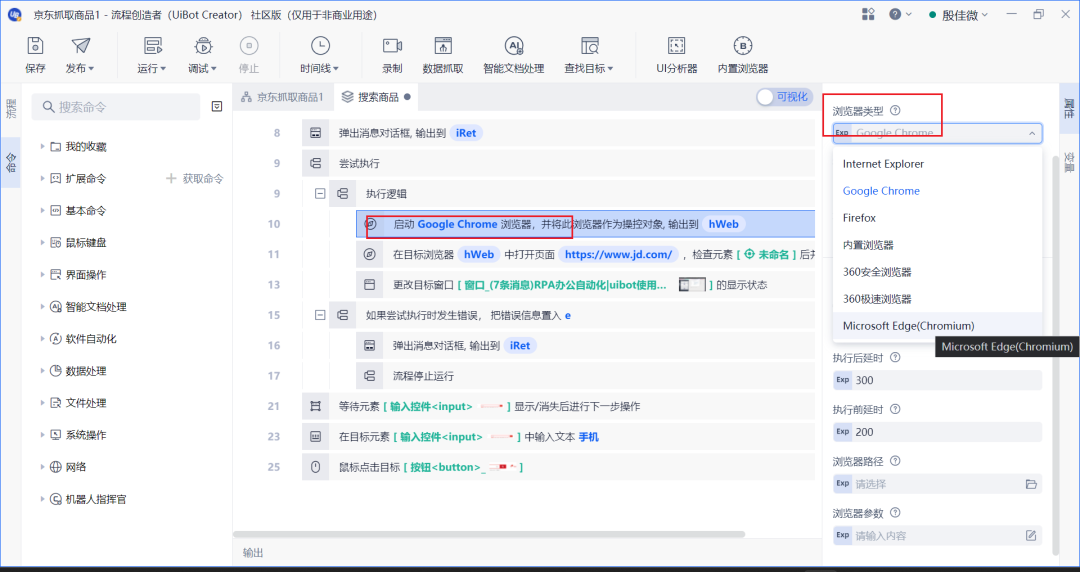1080x572 pixels.
Task: Open the 内置浏览器 built-in browser tool
Action: tap(742, 55)
